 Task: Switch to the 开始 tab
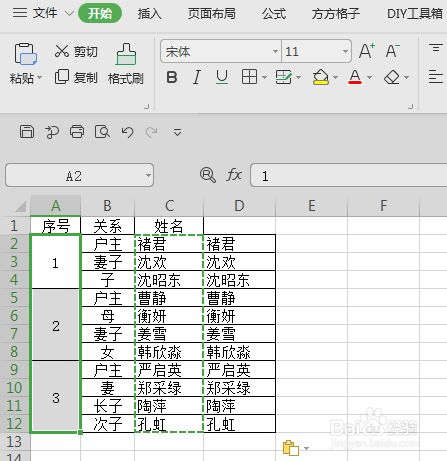(x=100, y=13)
